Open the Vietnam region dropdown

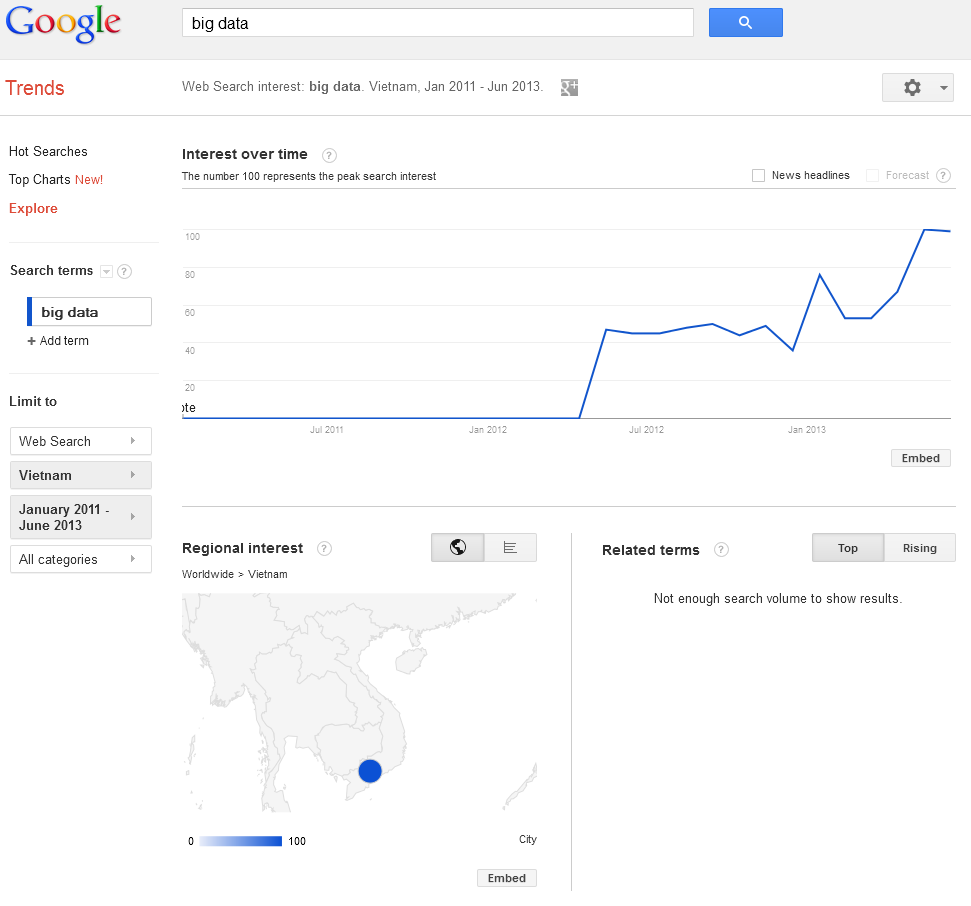point(80,475)
